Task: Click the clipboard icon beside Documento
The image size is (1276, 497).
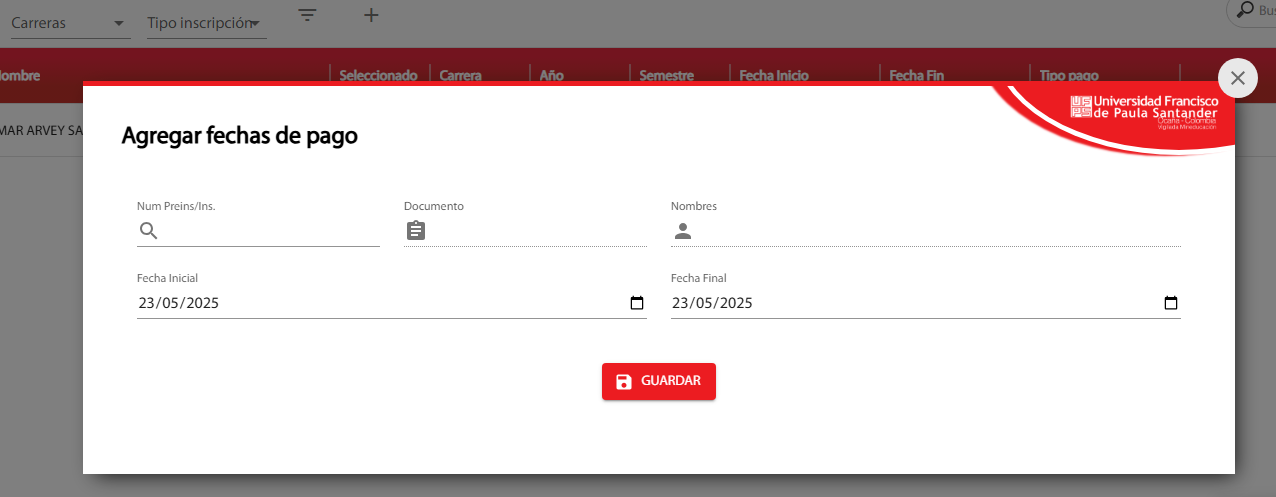Action: (x=416, y=231)
